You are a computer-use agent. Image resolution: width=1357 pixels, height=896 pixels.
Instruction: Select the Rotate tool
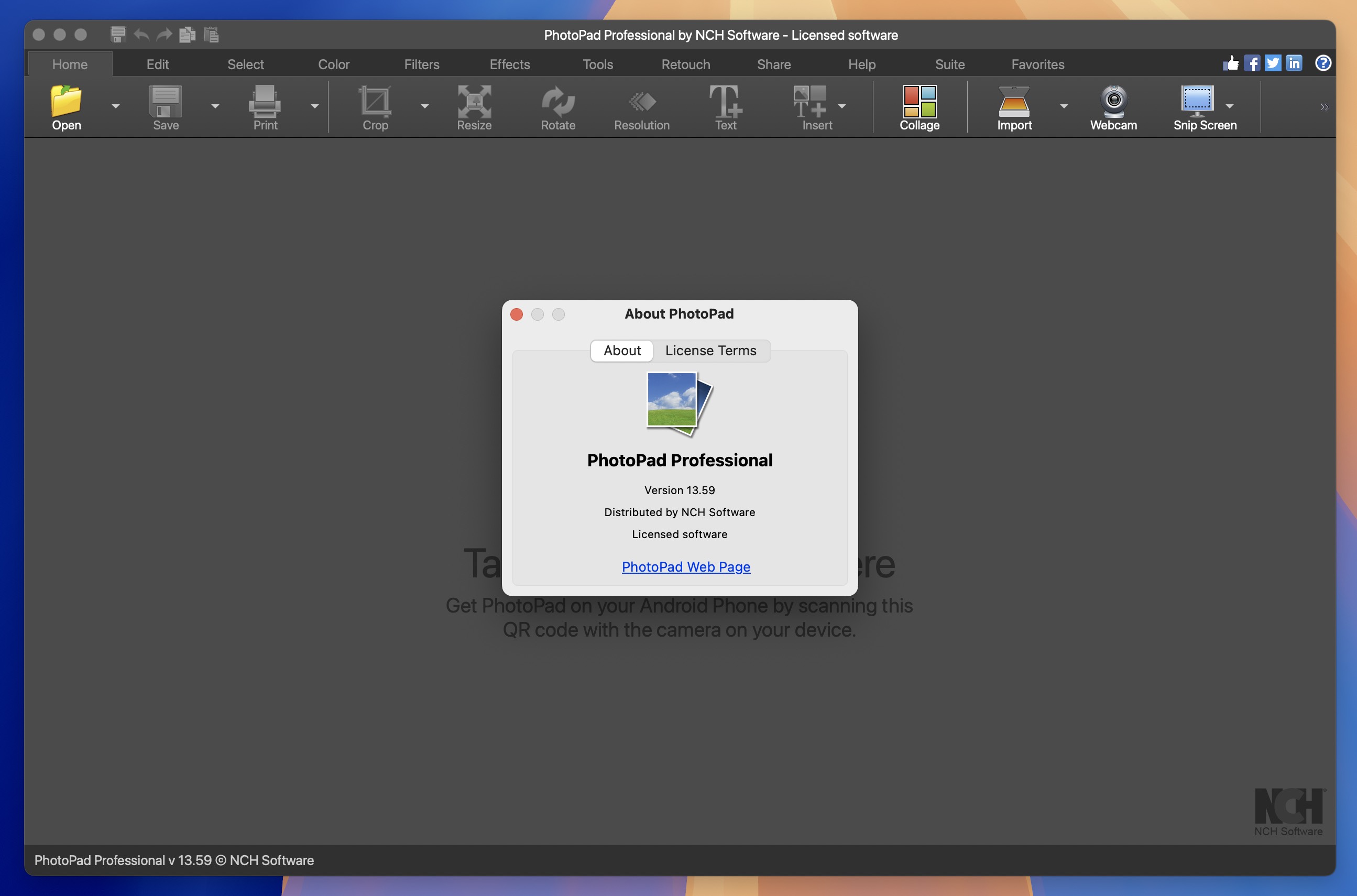(558, 101)
